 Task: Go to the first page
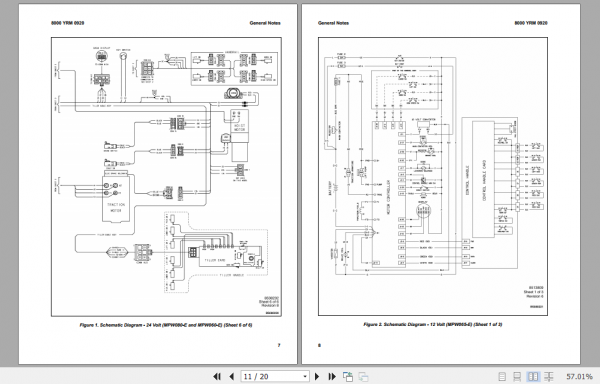click(217, 377)
